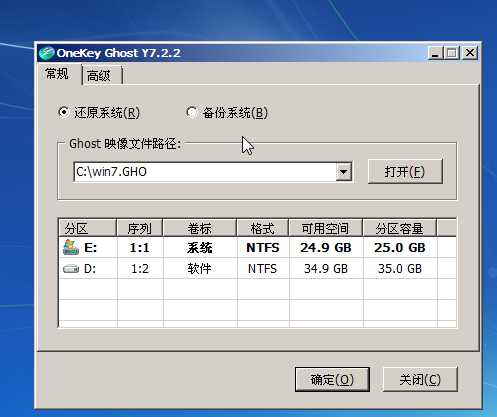The width and height of the screenshot is (497, 417).
Task: Click the 35.0 GB capacity value
Action: click(400, 269)
